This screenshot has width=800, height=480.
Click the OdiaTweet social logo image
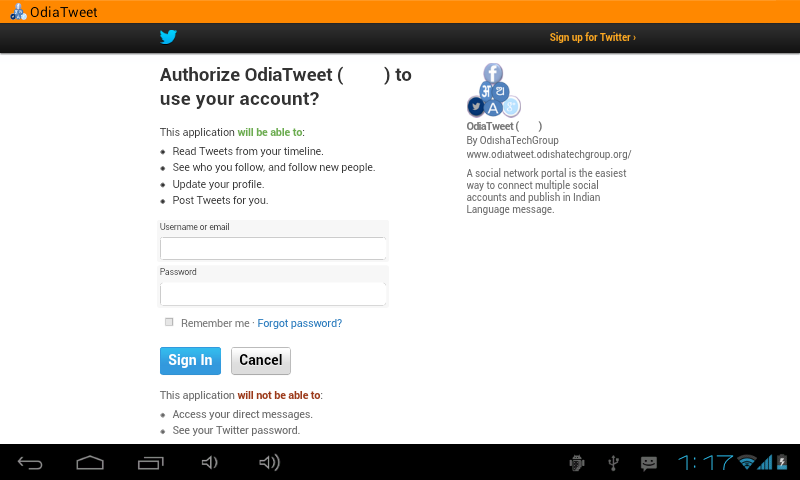[x=493, y=90]
